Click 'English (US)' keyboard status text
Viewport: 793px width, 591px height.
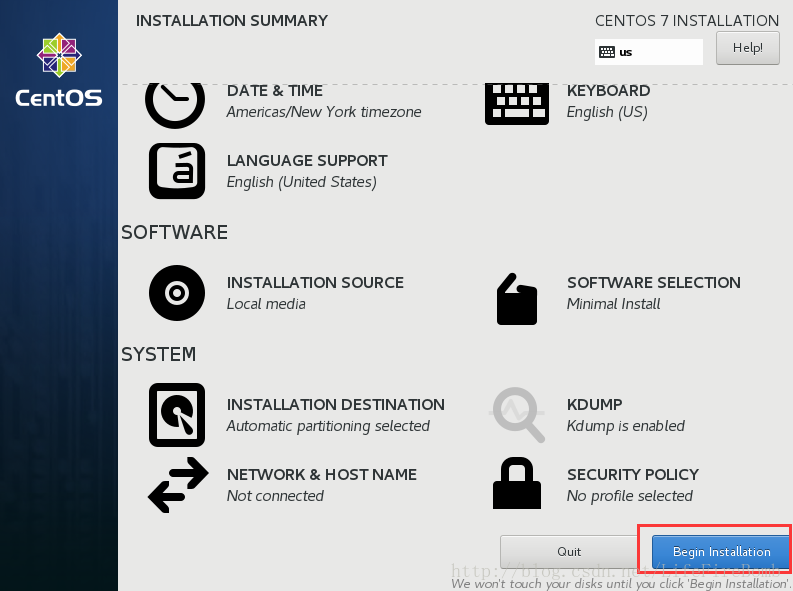[x=607, y=112]
